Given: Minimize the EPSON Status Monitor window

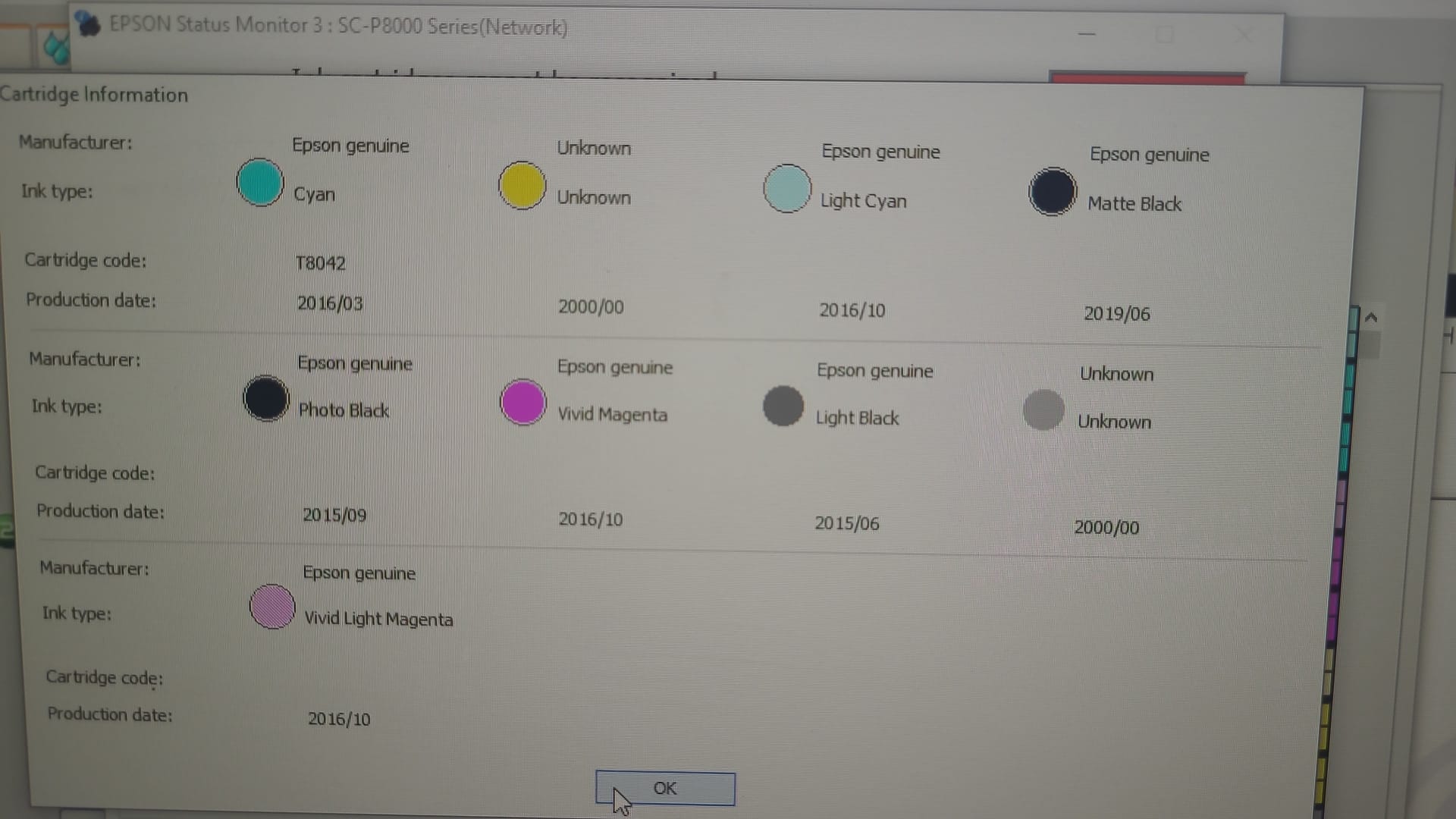Looking at the screenshot, I should click(1087, 34).
